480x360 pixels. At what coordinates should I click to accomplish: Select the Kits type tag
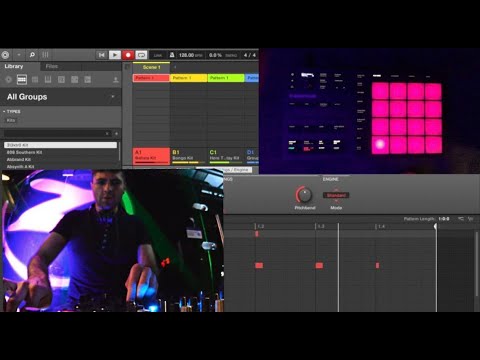[11, 120]
